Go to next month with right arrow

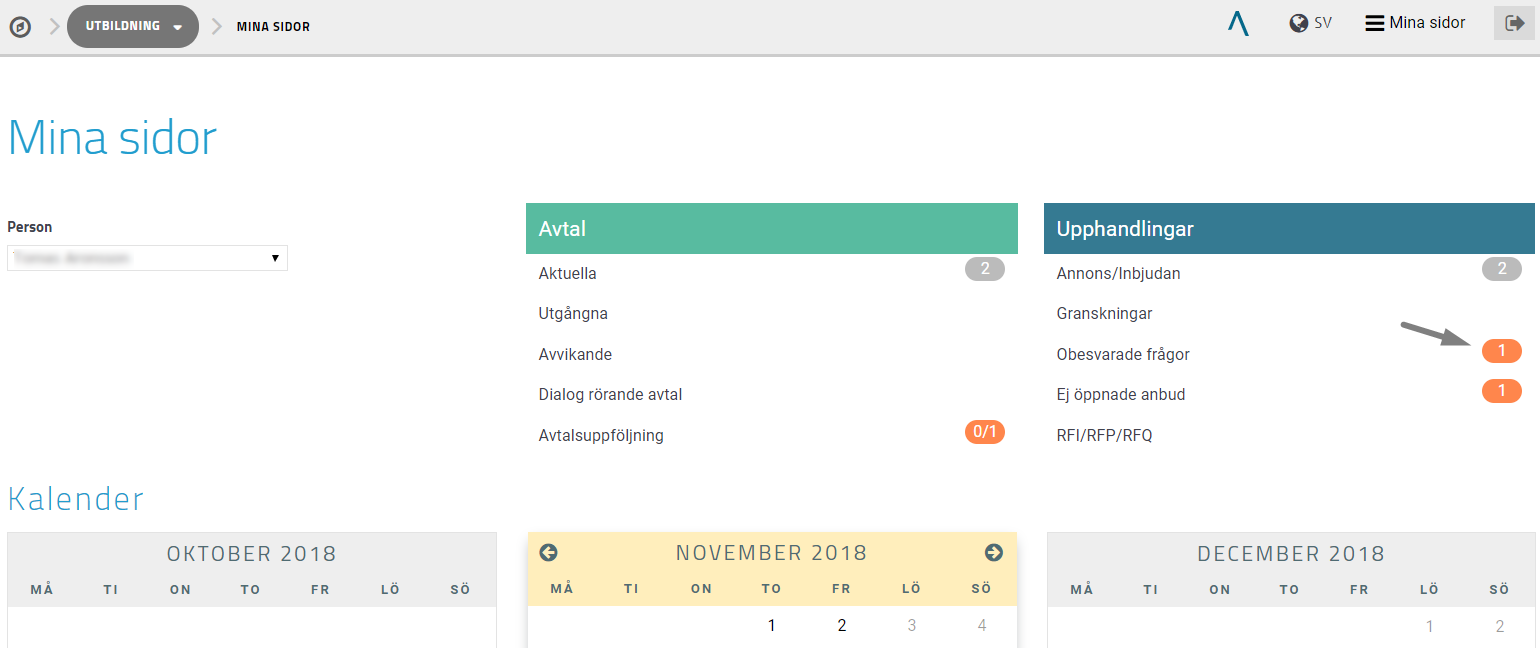pyautogui.click(x=993, y=553)
